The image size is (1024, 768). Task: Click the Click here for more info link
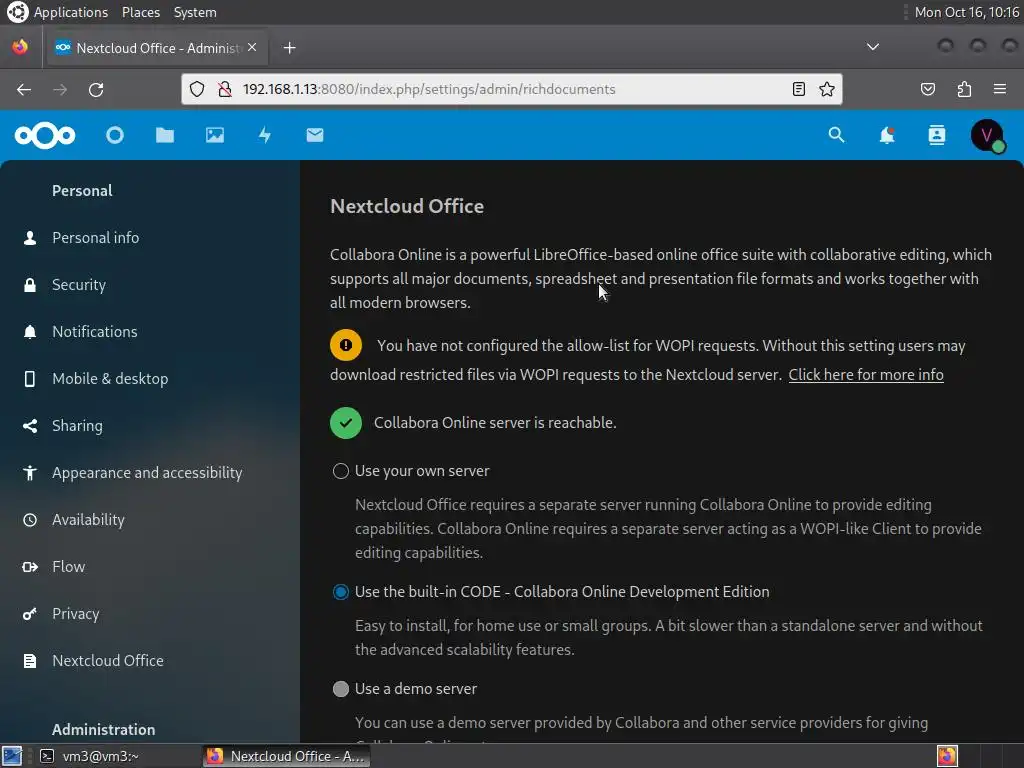click(866, 375)
